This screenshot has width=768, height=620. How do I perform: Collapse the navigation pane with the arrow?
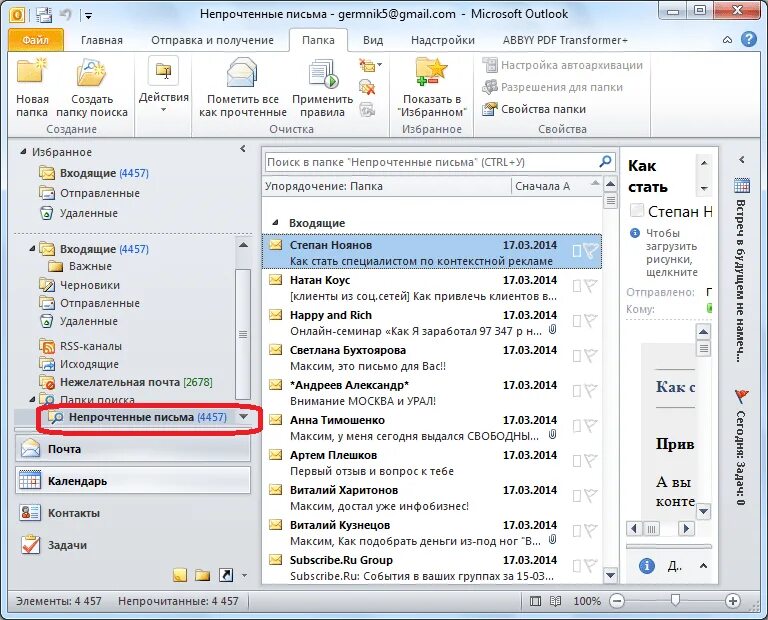[x=243, y=148]
